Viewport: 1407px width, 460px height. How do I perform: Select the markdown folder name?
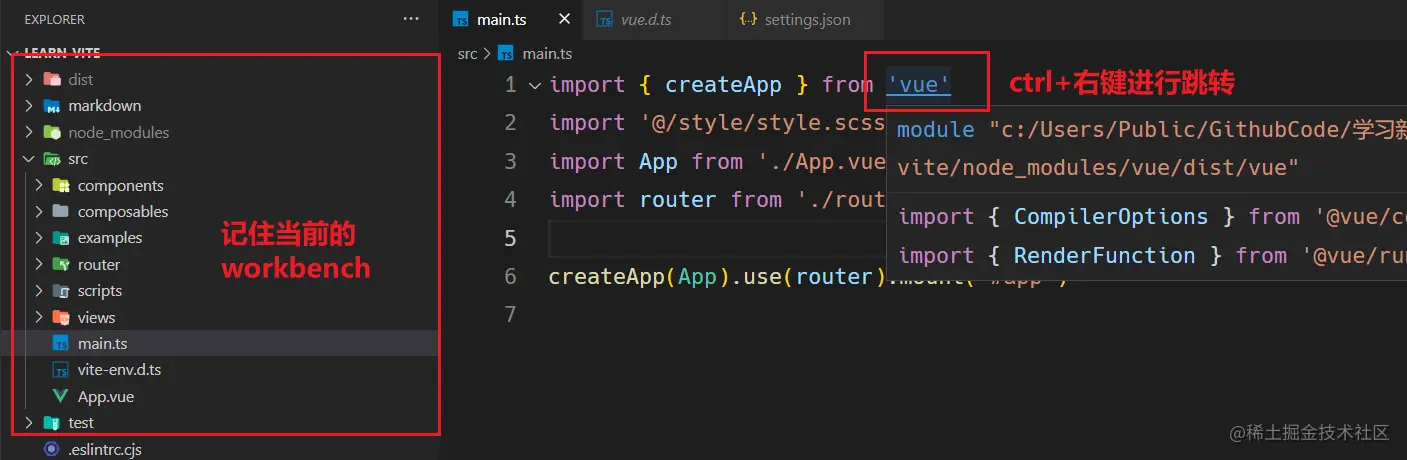coord(105,106)
